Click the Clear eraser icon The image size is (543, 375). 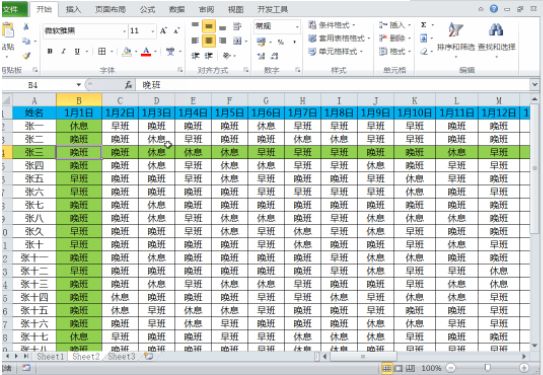424,52
